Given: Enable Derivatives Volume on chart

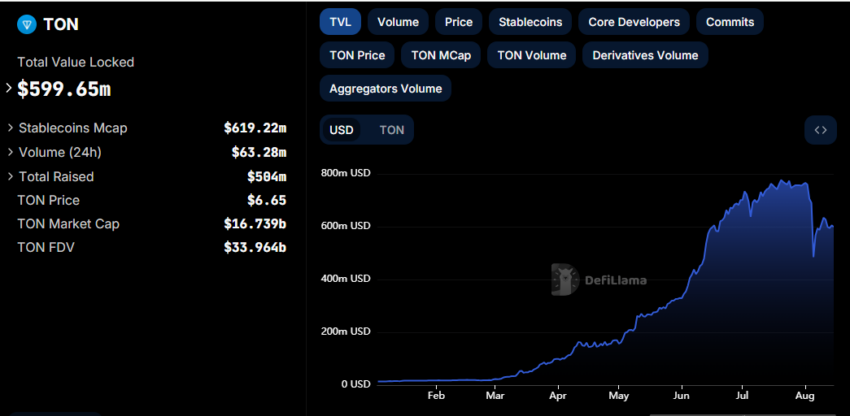Looking at the screenshot, I should (645, 55).
